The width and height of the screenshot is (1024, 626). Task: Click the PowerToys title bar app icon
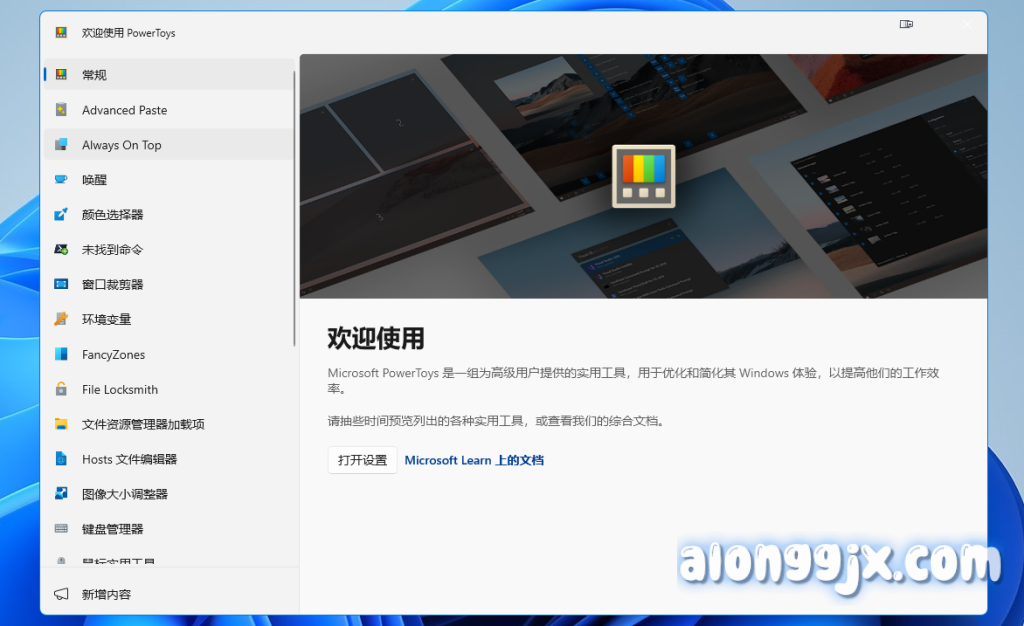point(61,32)
